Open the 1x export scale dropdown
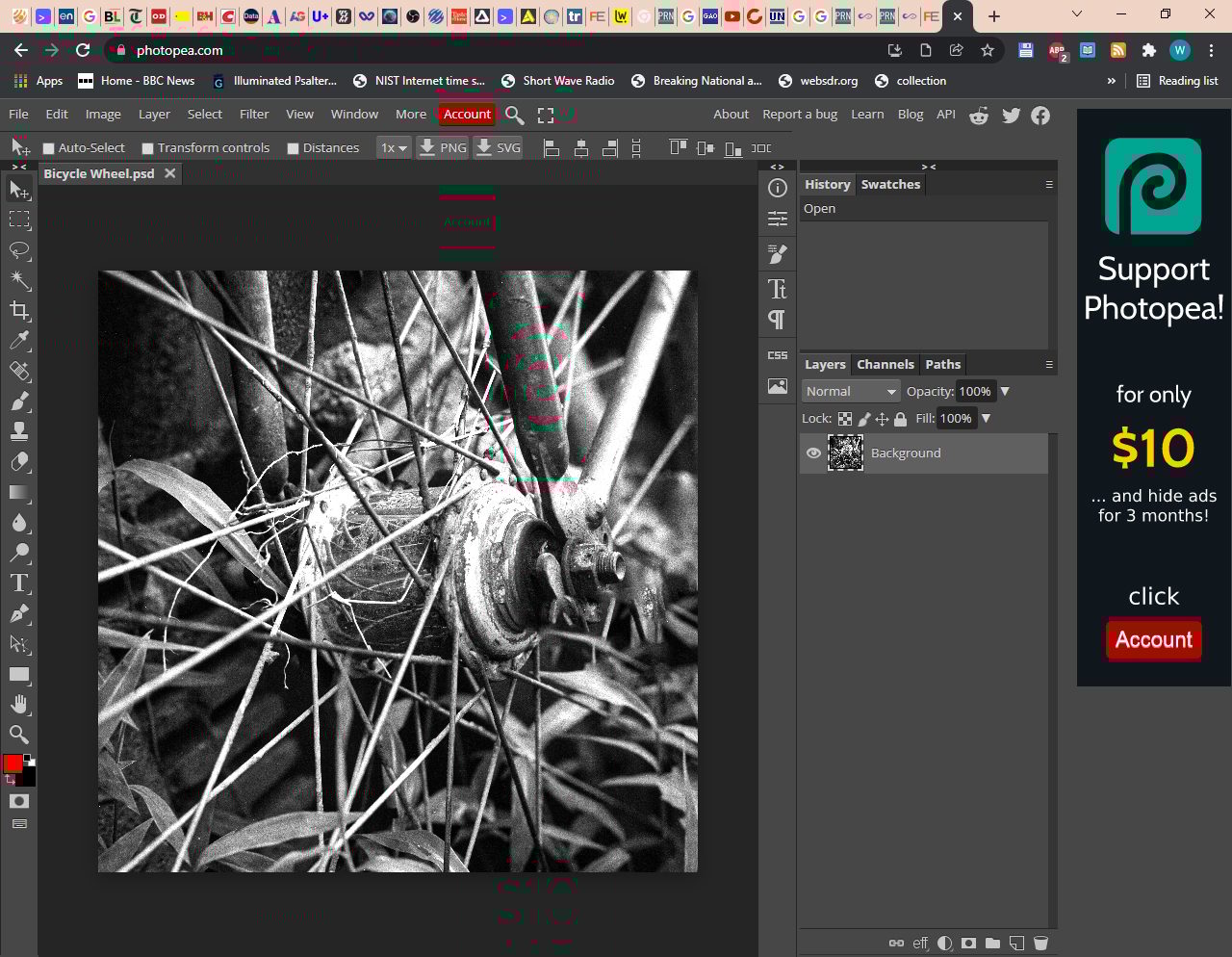Image resolution: width=1232 pixels, height=957 pixels. point(394,148)
